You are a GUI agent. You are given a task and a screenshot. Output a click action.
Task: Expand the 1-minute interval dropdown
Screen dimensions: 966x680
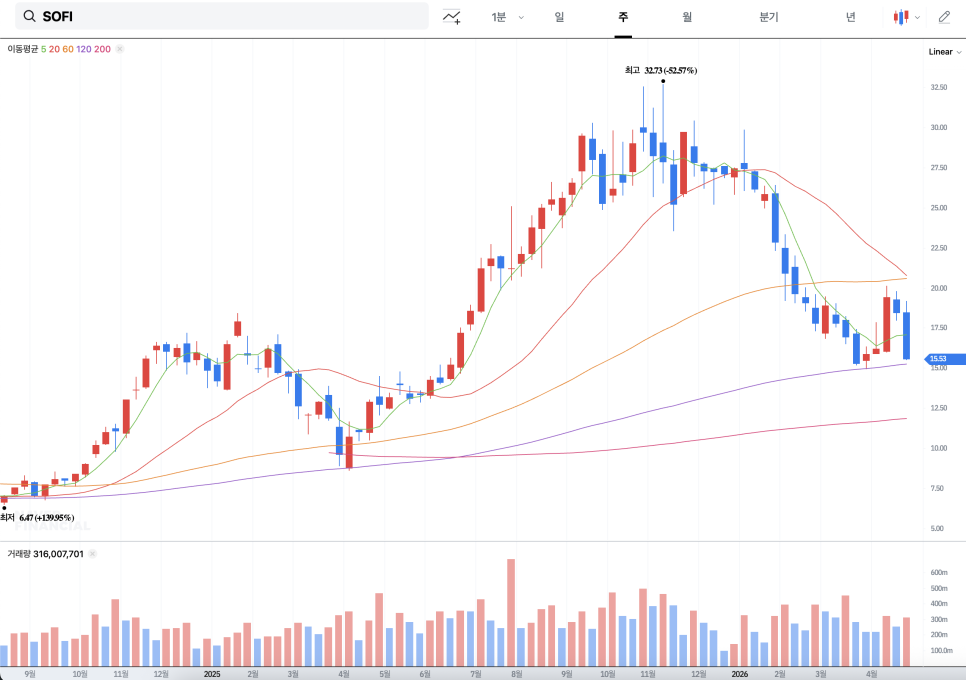(521, 17)
